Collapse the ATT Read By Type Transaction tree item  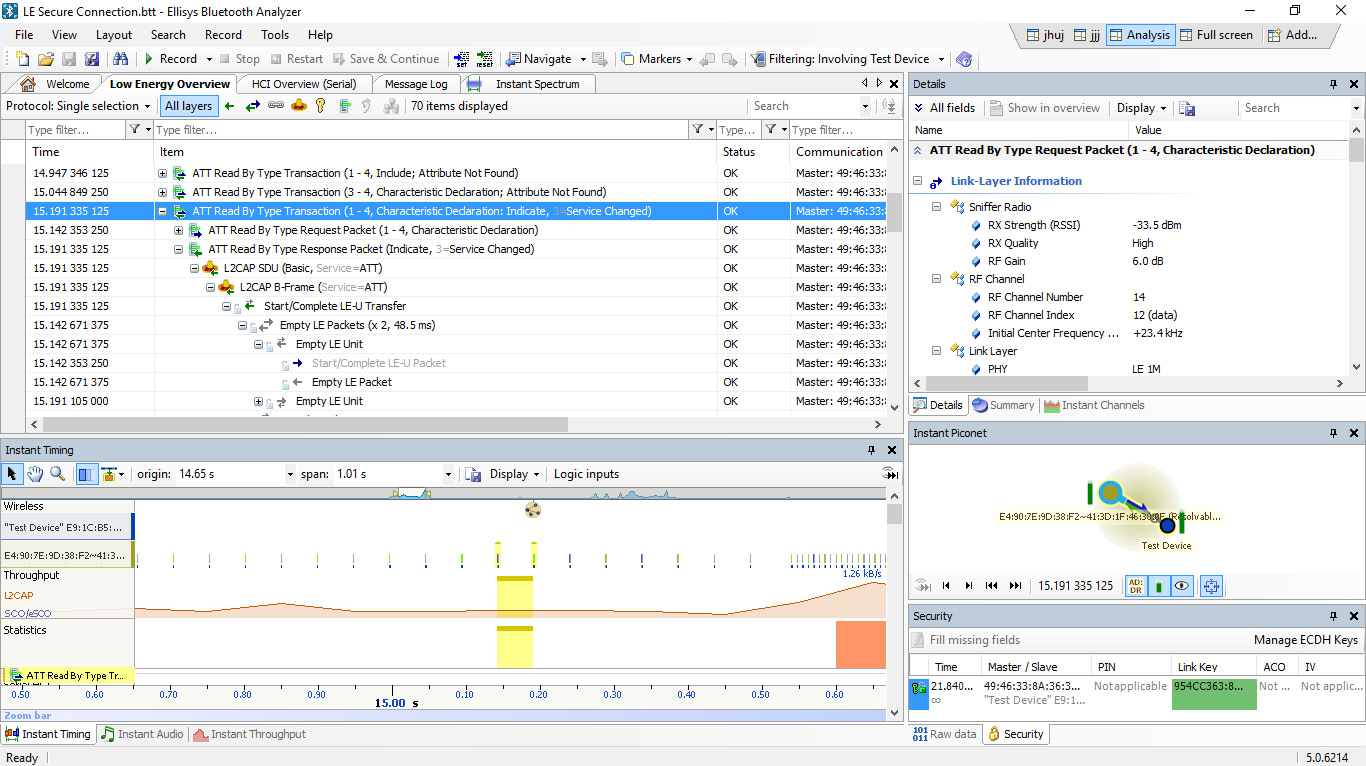coord(160,211)
